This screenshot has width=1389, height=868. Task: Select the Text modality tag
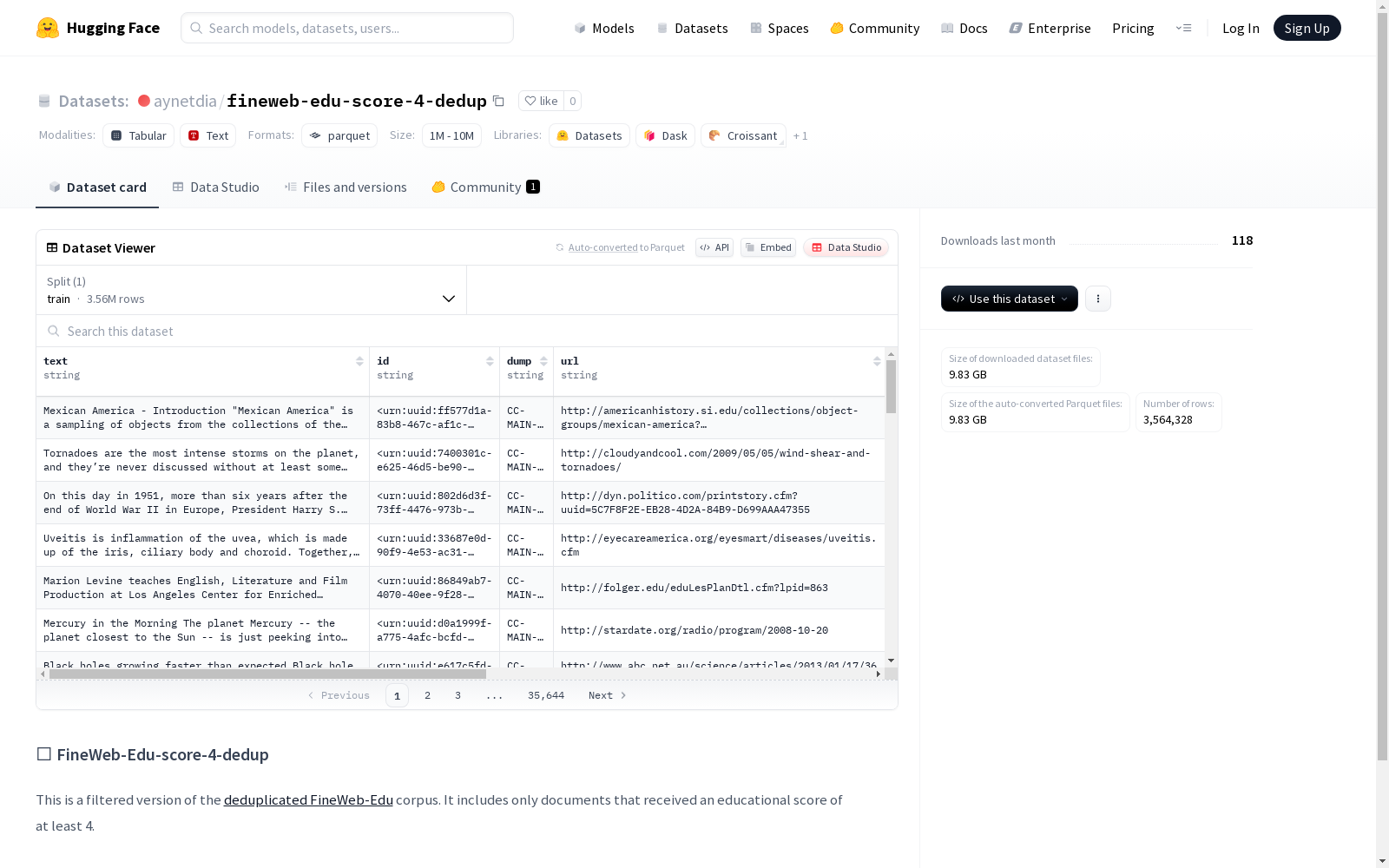[208, 135]
